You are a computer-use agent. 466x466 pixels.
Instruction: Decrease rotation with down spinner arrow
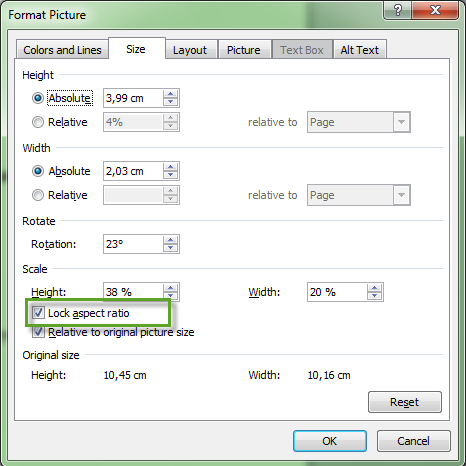[x=171, y=248]
